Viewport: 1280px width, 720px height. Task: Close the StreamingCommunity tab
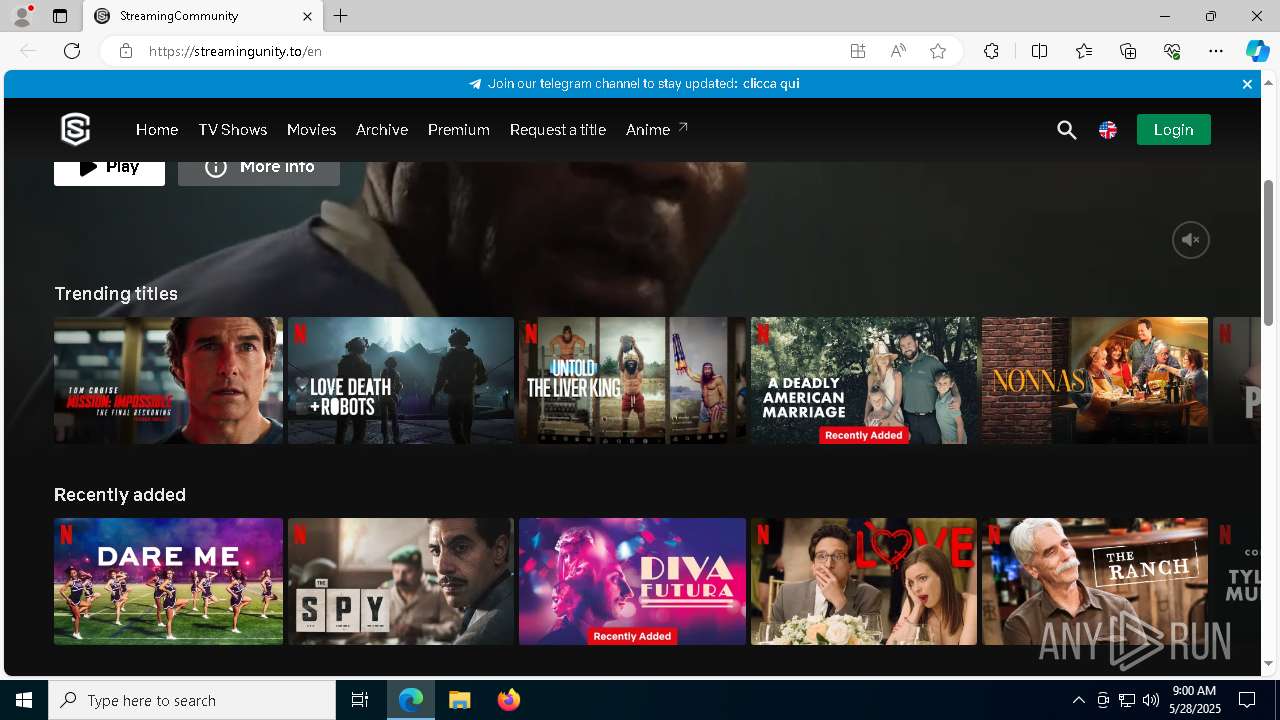pos(307,16)
